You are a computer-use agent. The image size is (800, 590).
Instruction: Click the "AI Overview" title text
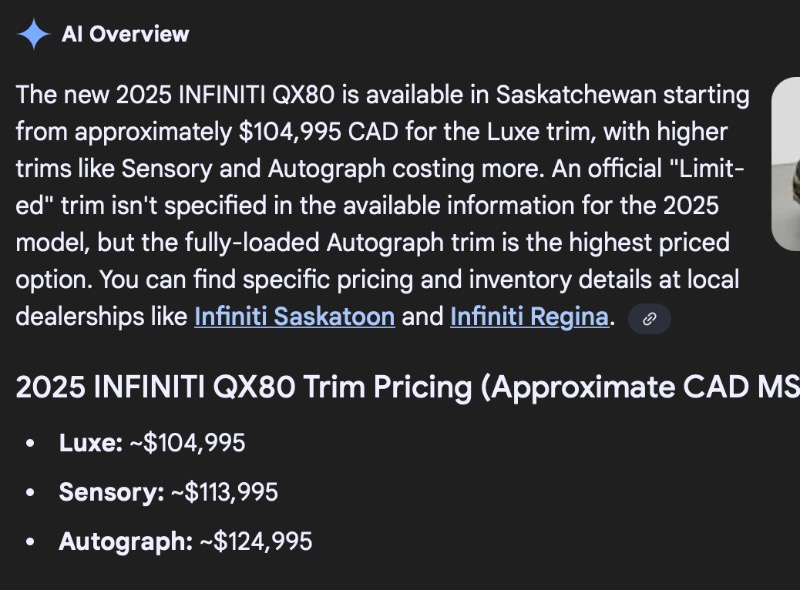(x=125, y=34)
